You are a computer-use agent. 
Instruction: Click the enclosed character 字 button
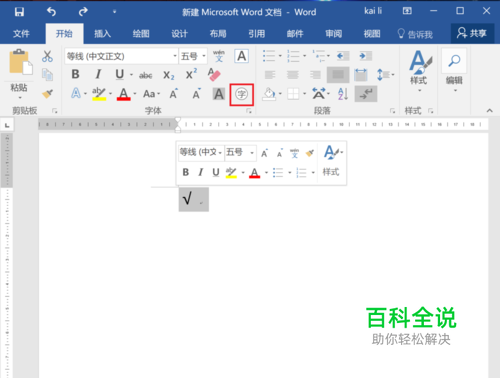point(242,95)
